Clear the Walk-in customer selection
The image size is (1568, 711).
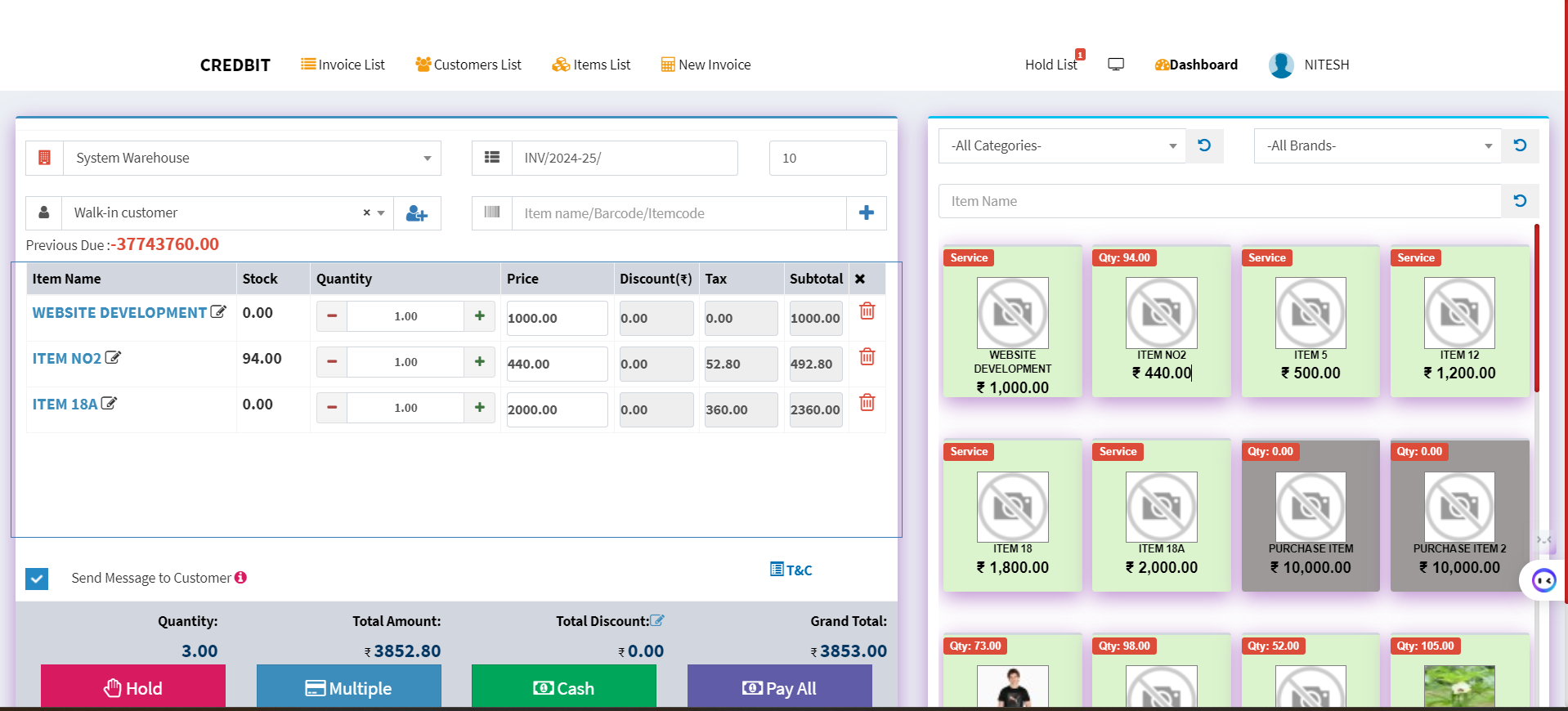click(x=367, y=212)
